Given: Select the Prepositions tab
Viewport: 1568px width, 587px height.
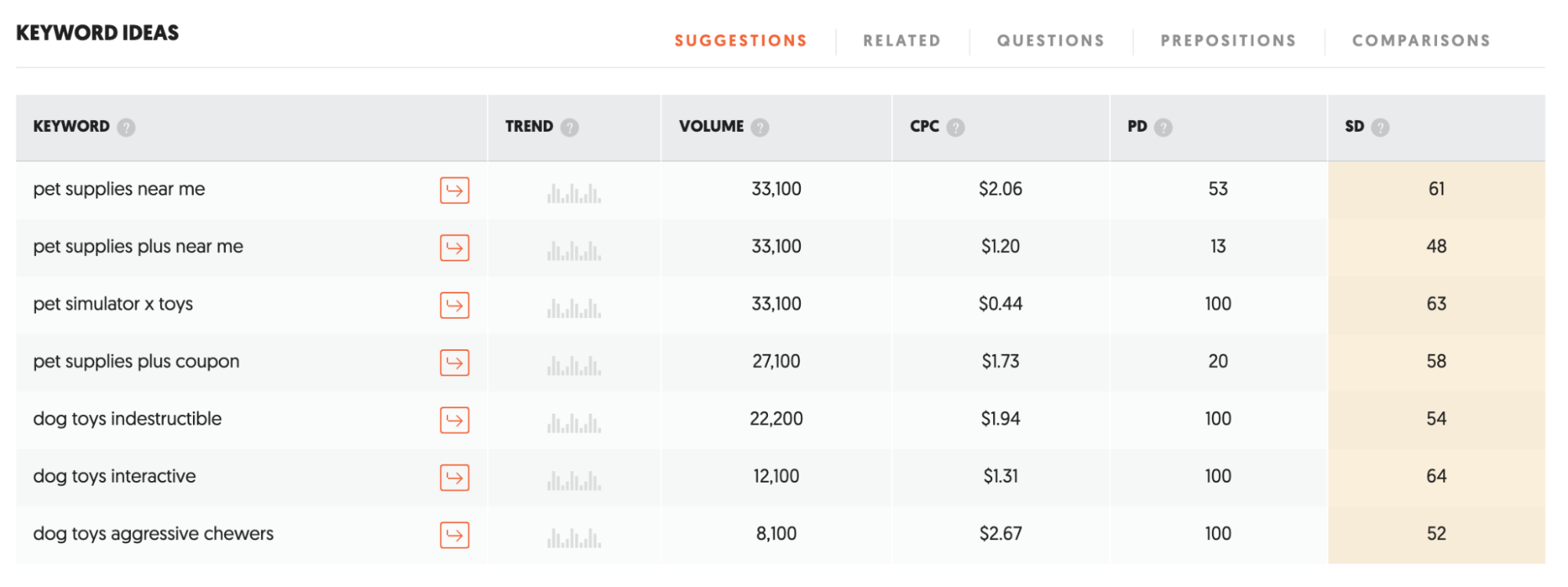Looking at the screenshot, I should (x=1228, y=41).
